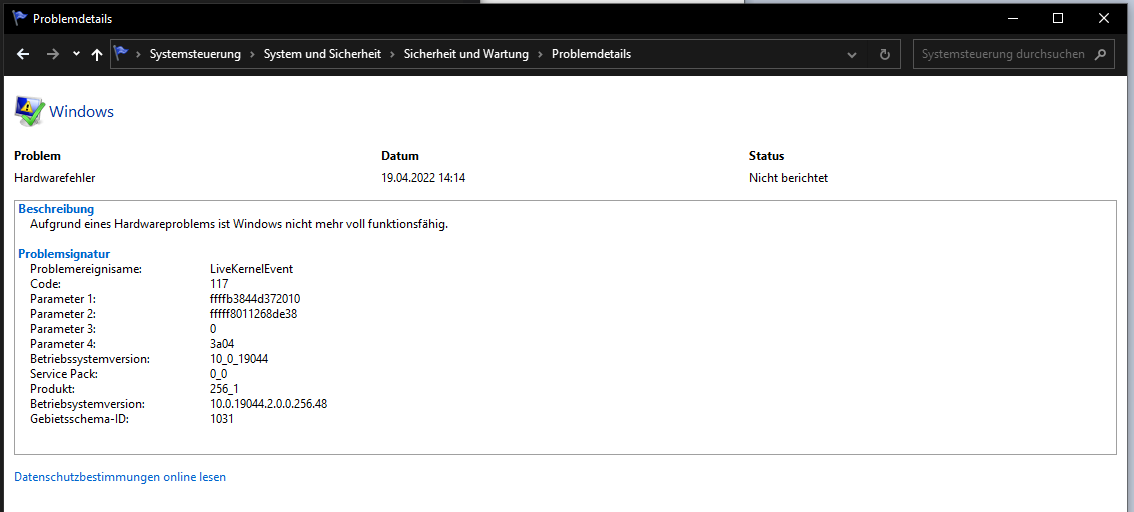Go back with the Back arrow

pos(23,54)
